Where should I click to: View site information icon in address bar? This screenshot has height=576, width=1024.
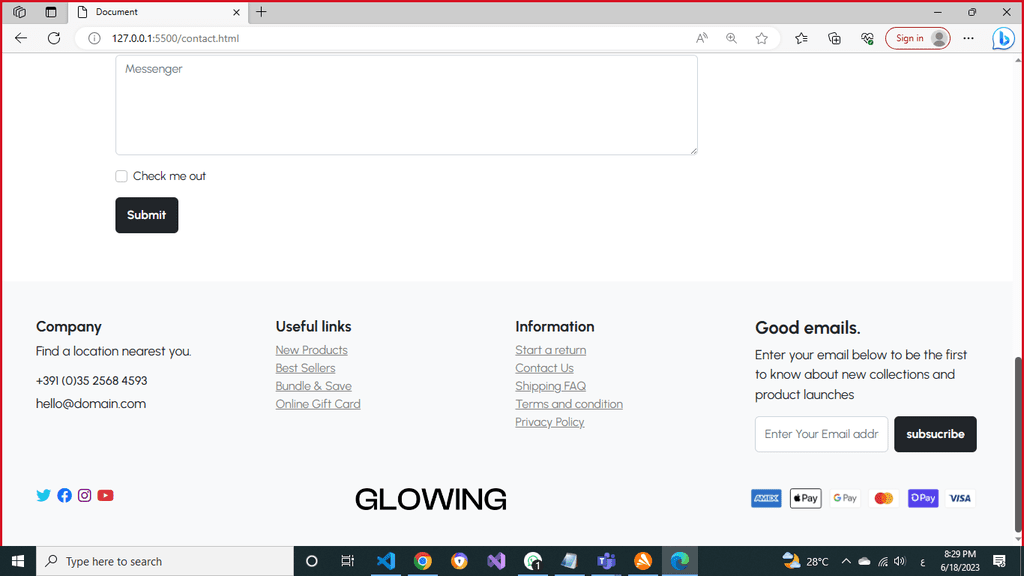click(x=94, y=39)
